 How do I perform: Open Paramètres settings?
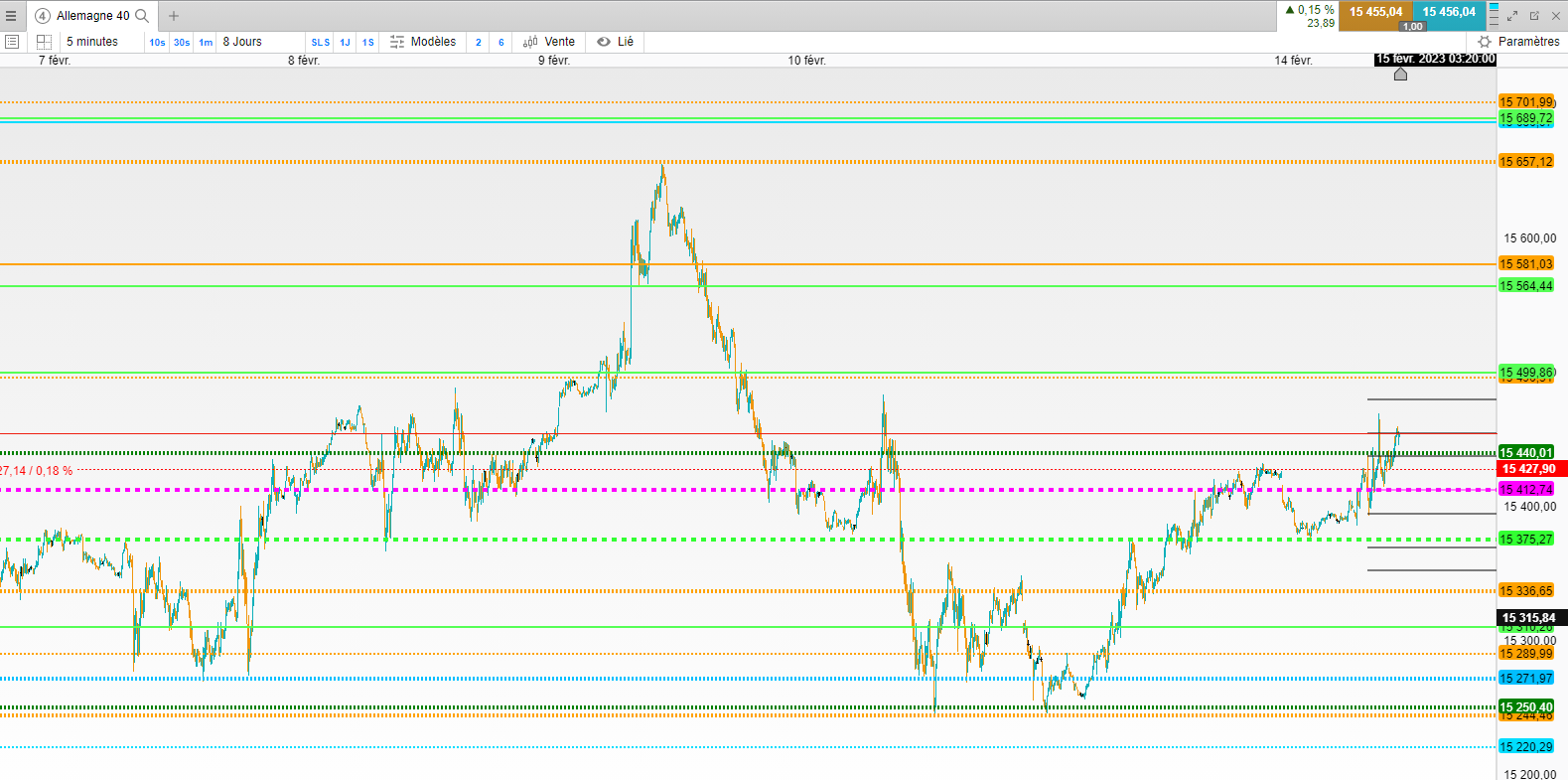click(x=1528, y=42)
